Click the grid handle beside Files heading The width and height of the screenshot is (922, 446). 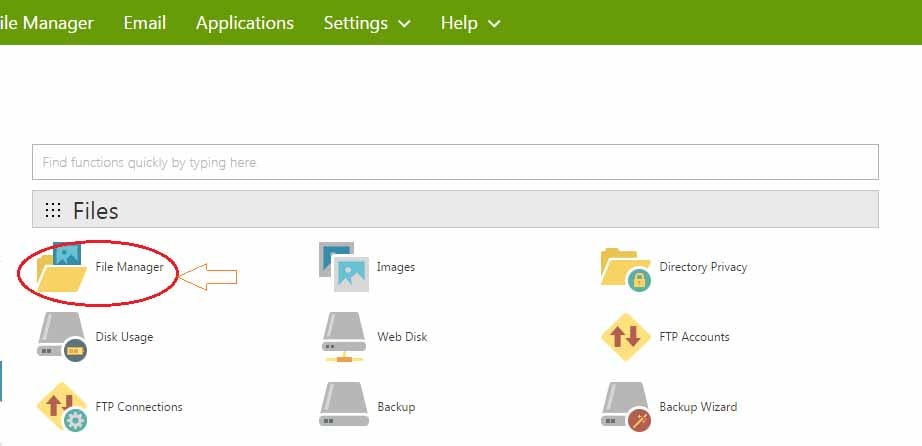(53, 210)
